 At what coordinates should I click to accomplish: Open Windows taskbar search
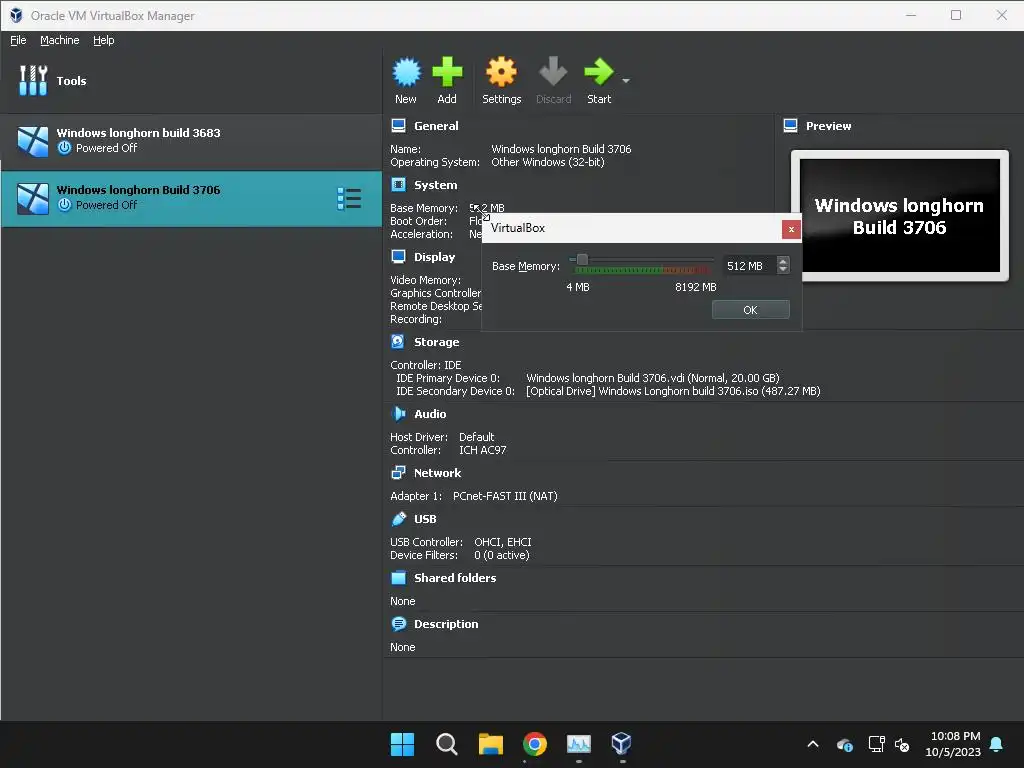pyautogui.click(x=447, y=744)
